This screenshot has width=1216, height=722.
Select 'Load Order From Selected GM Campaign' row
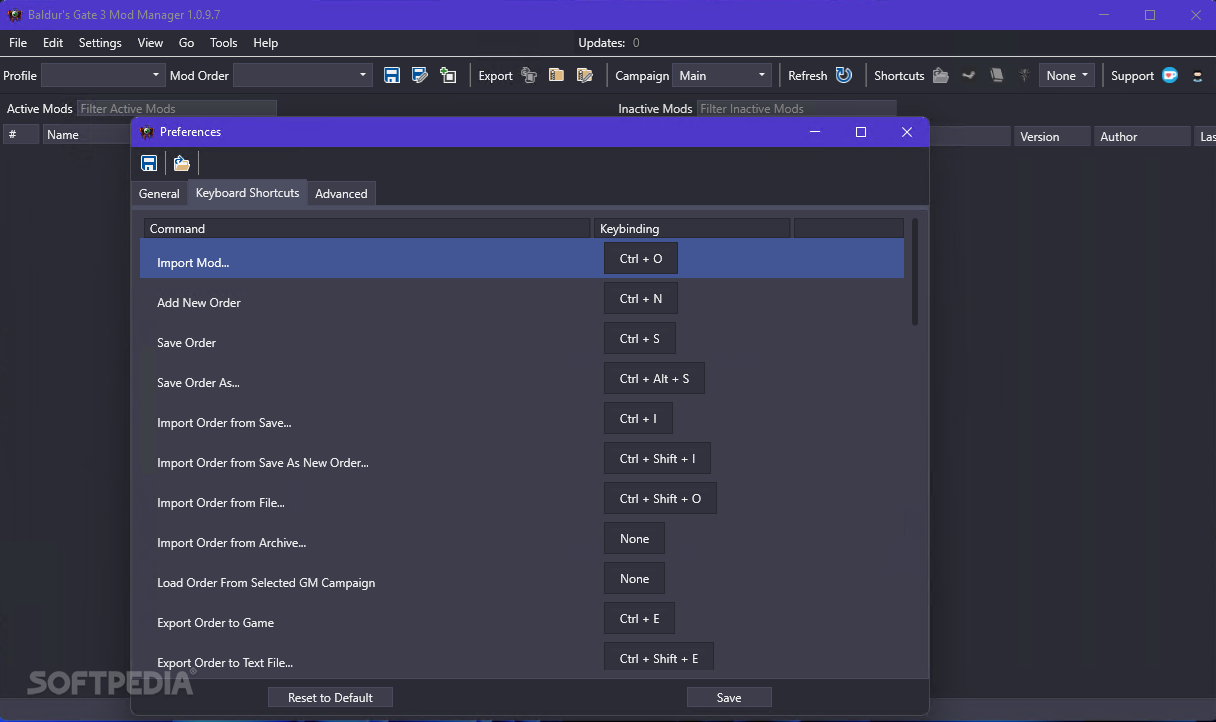click(522, 578)
